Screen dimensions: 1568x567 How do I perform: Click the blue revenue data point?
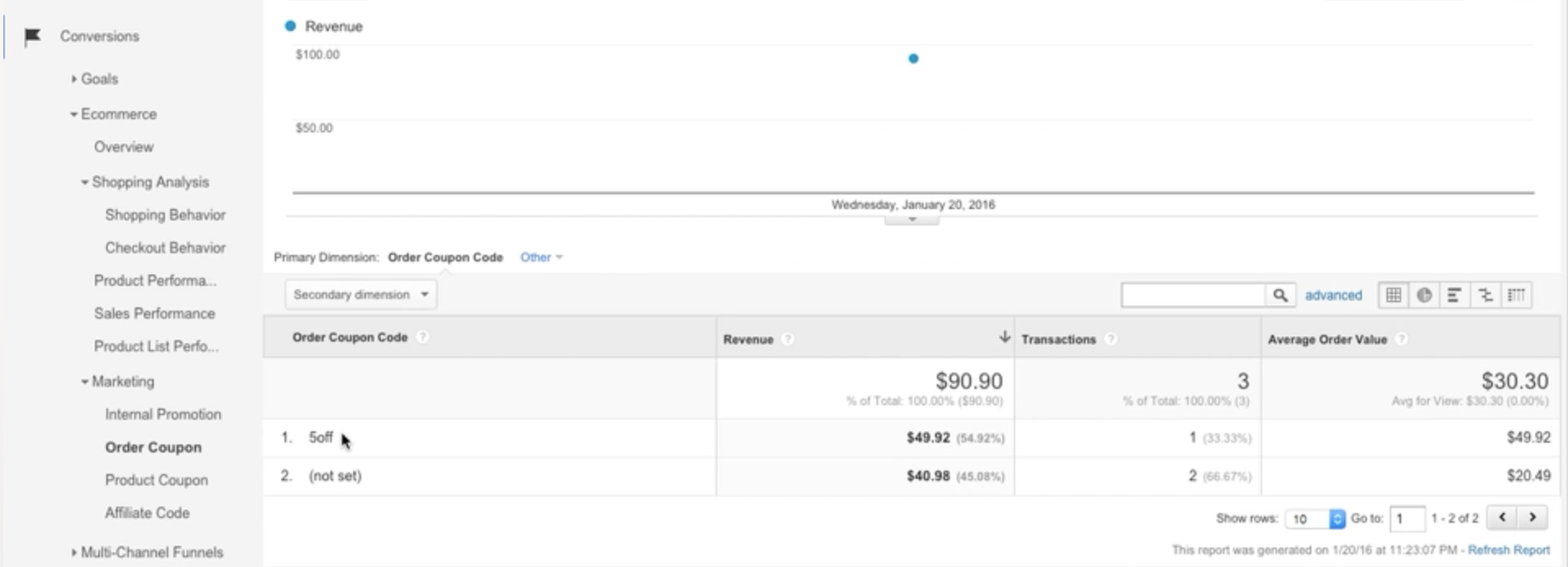coord(913,58)
